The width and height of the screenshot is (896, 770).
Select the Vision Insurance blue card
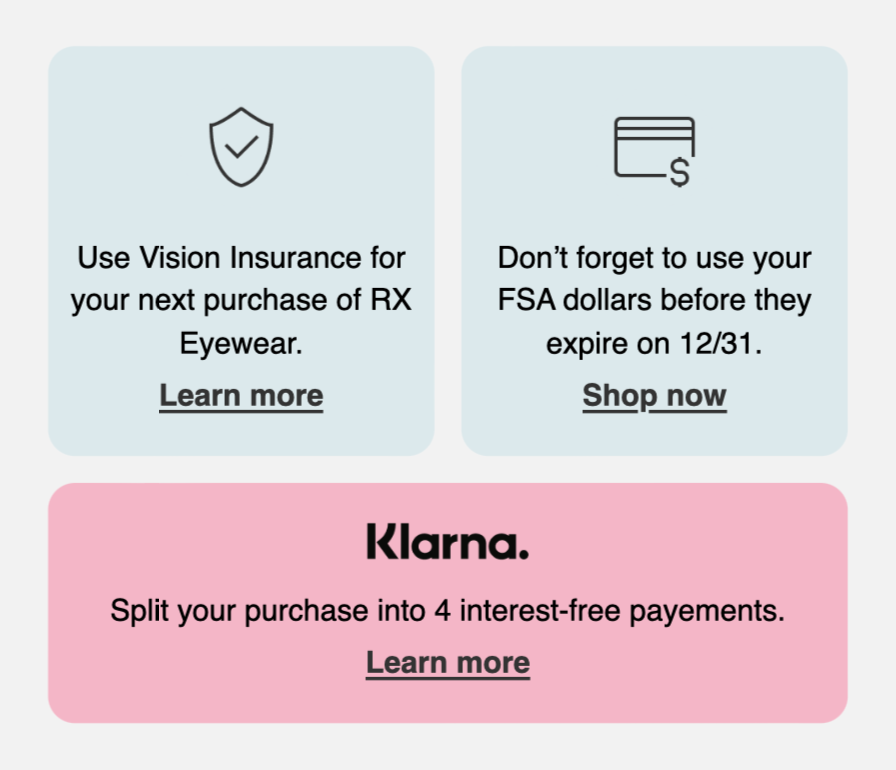pos(241,251)
